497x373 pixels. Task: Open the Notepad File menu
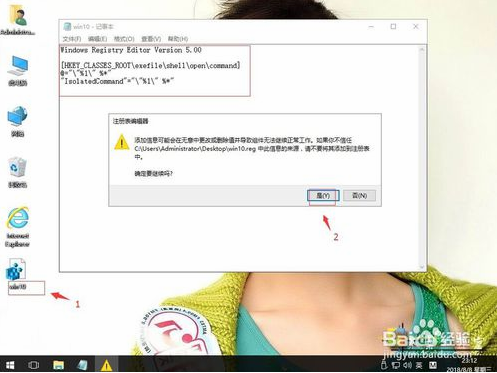tap(72, 39)
